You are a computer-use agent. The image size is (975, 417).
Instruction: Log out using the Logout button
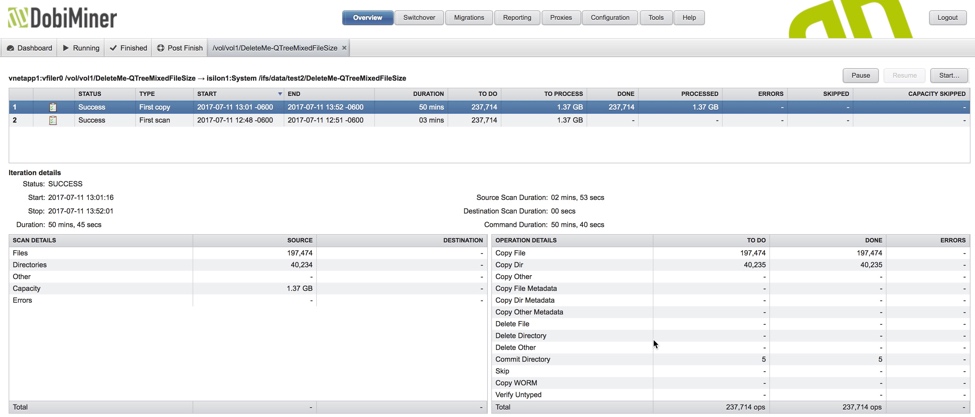947,17
